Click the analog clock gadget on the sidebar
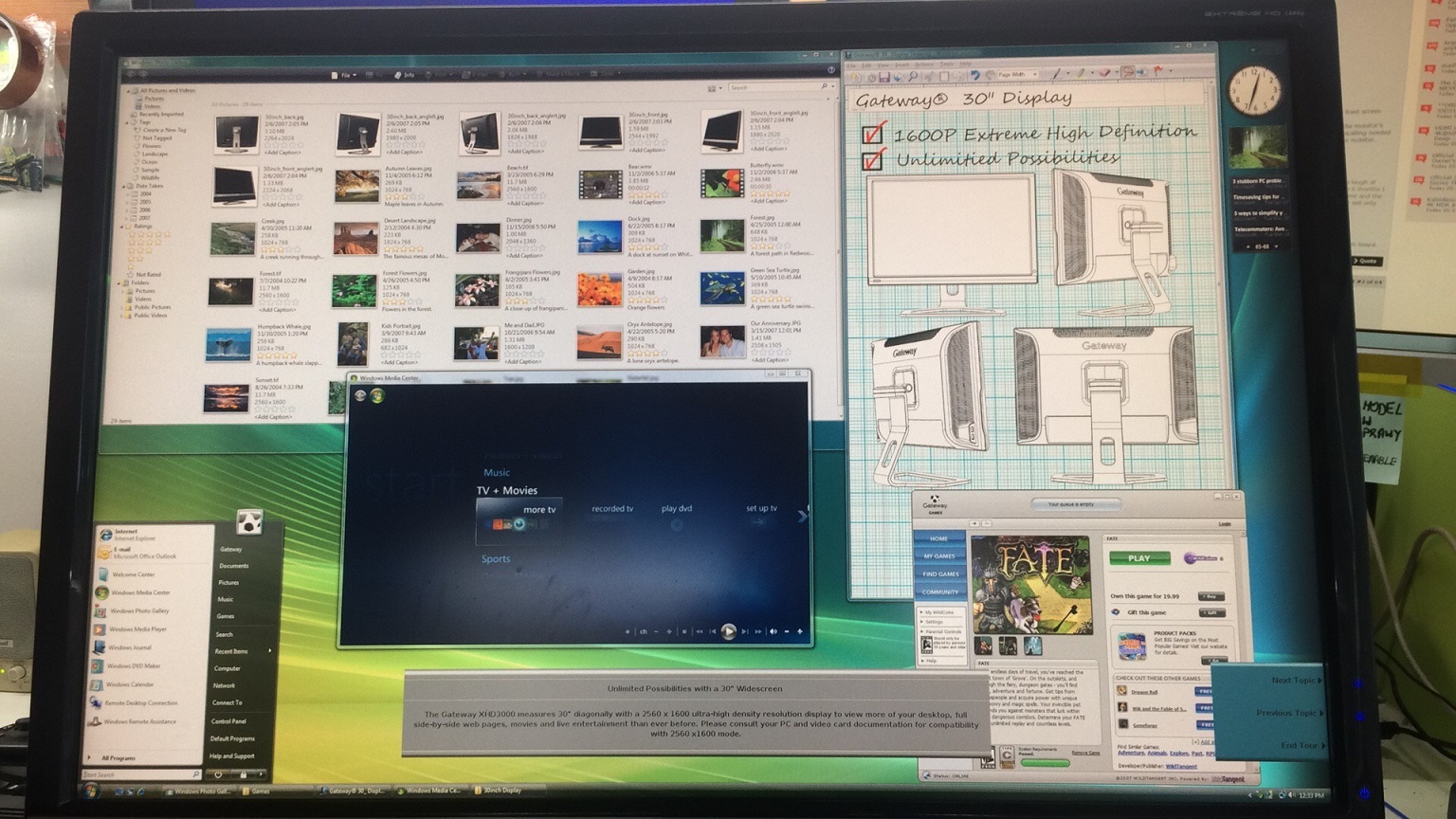This screenshot has width=1456, height=819. point(1255,92)
